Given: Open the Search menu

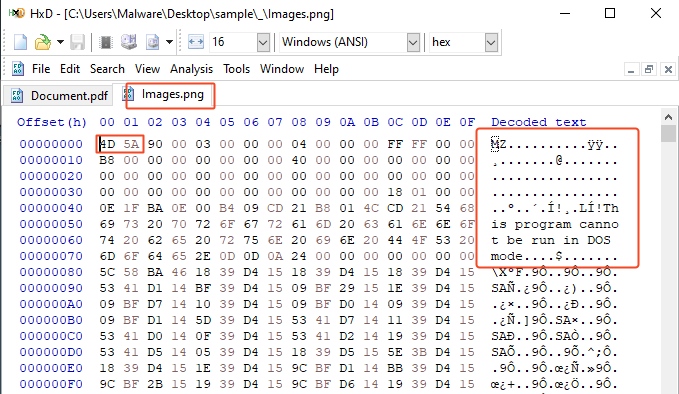Looking at the screenshot, I should (x=107, y=69).
